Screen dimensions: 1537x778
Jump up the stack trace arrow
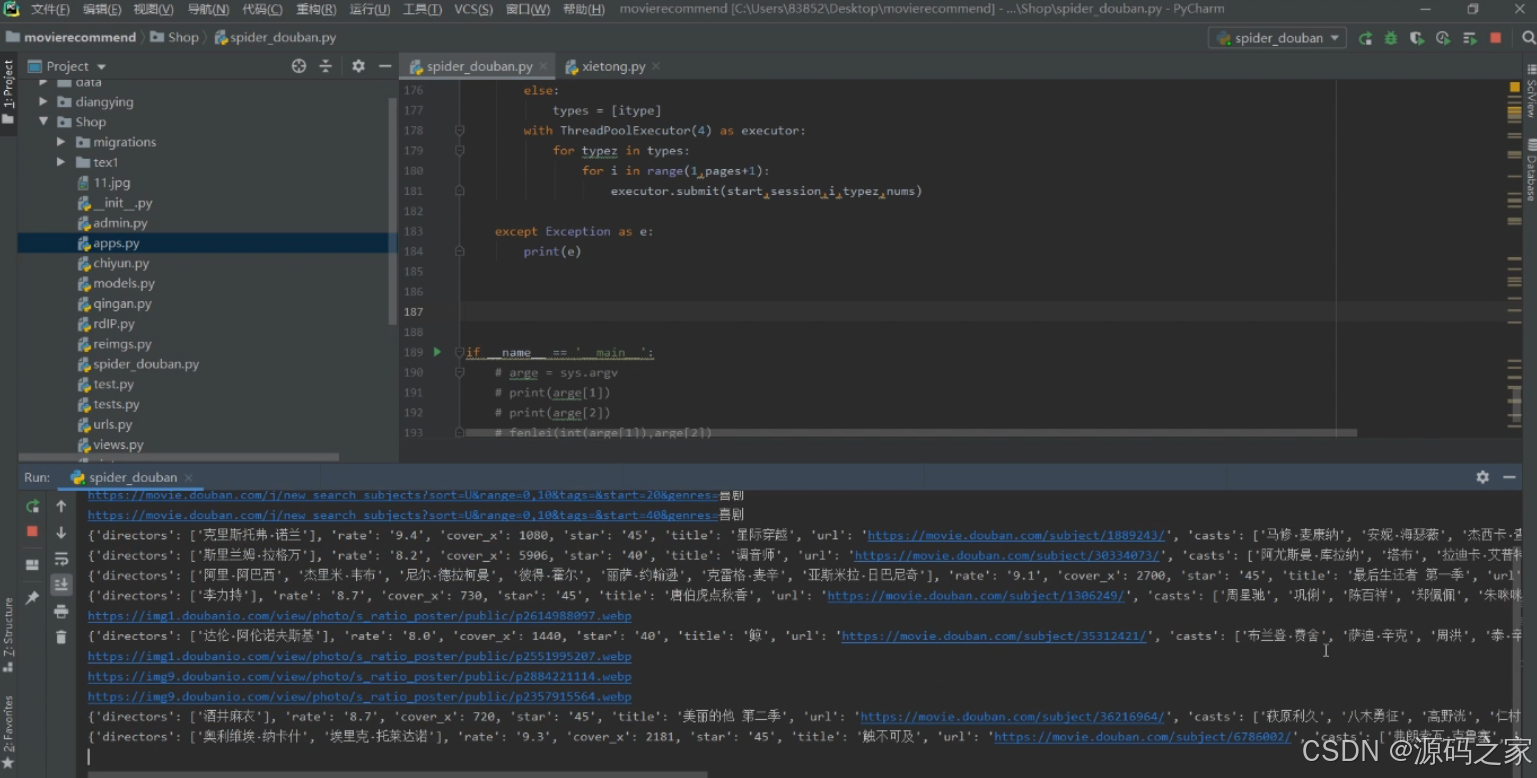tap(61, 506)
